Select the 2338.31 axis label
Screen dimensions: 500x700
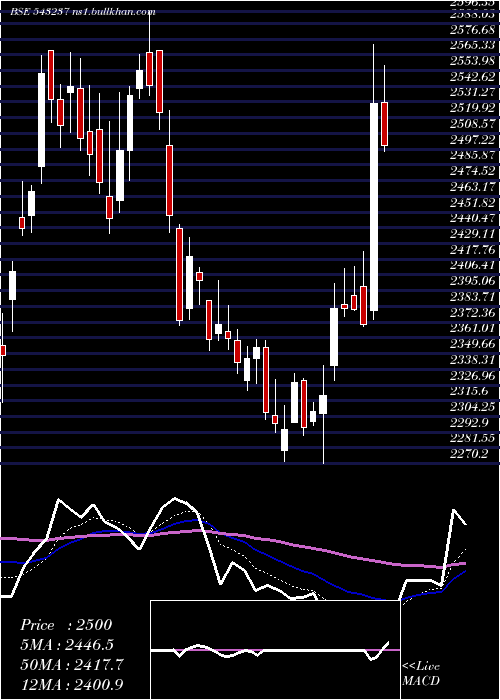click(x=474, y=360)
